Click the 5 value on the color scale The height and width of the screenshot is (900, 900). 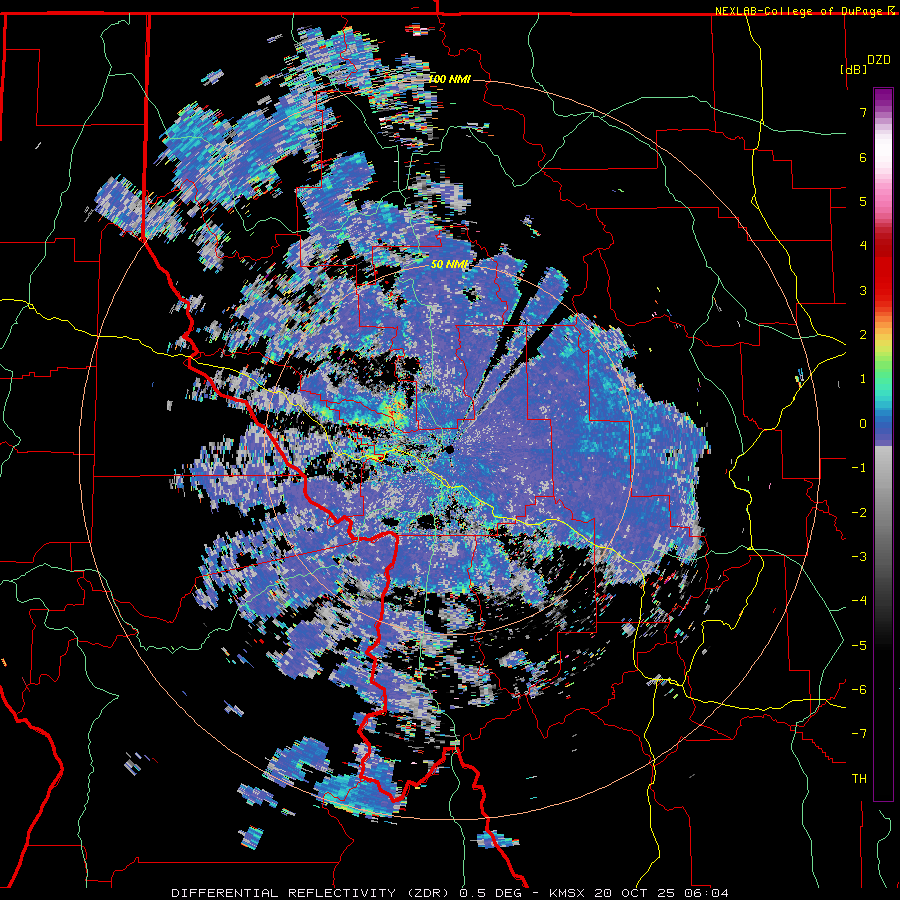pos(863,201)
